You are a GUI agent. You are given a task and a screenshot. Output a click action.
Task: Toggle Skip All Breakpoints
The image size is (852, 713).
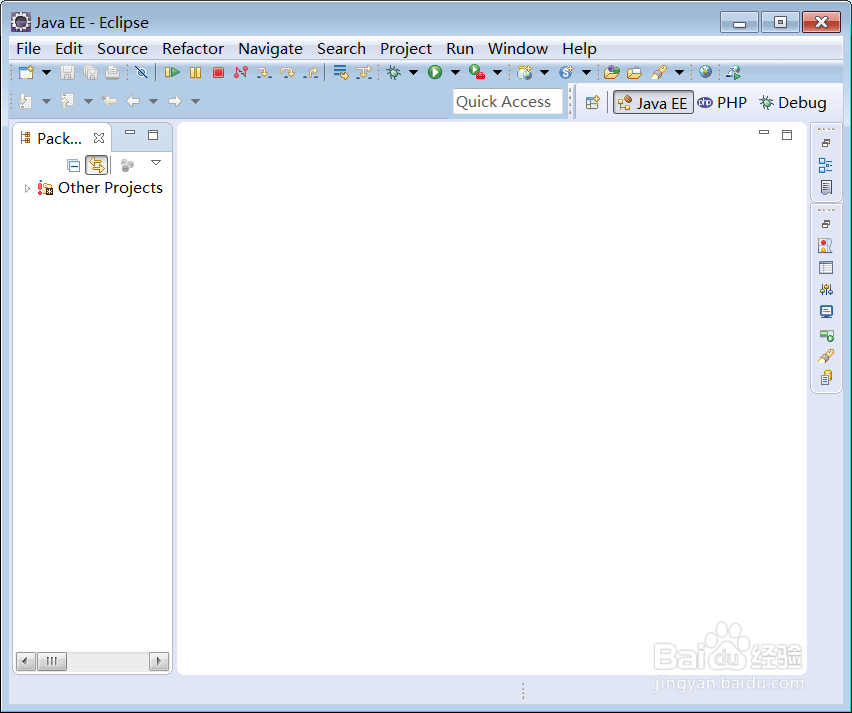click(141, 72)
